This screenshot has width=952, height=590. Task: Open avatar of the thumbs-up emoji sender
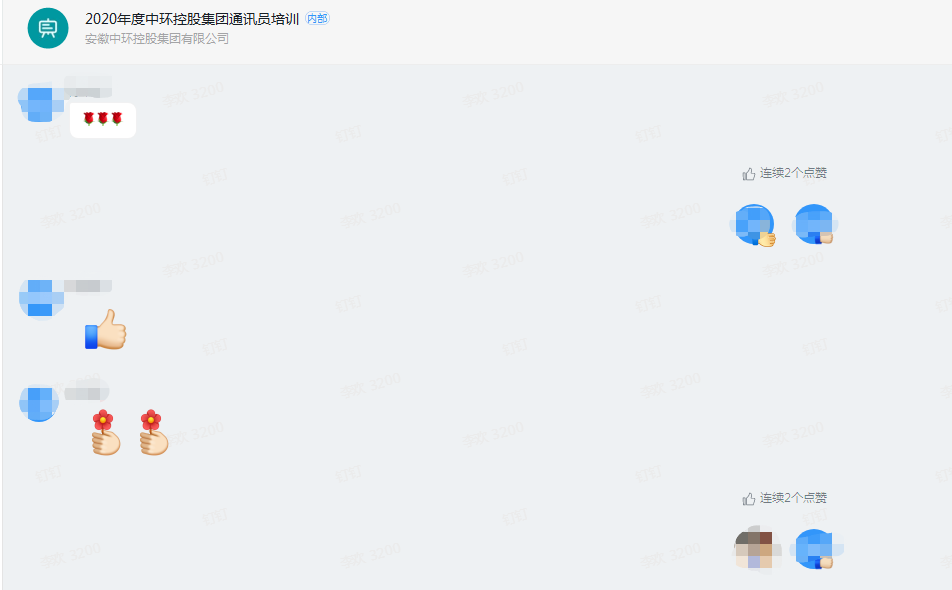(x=41, y=299)
